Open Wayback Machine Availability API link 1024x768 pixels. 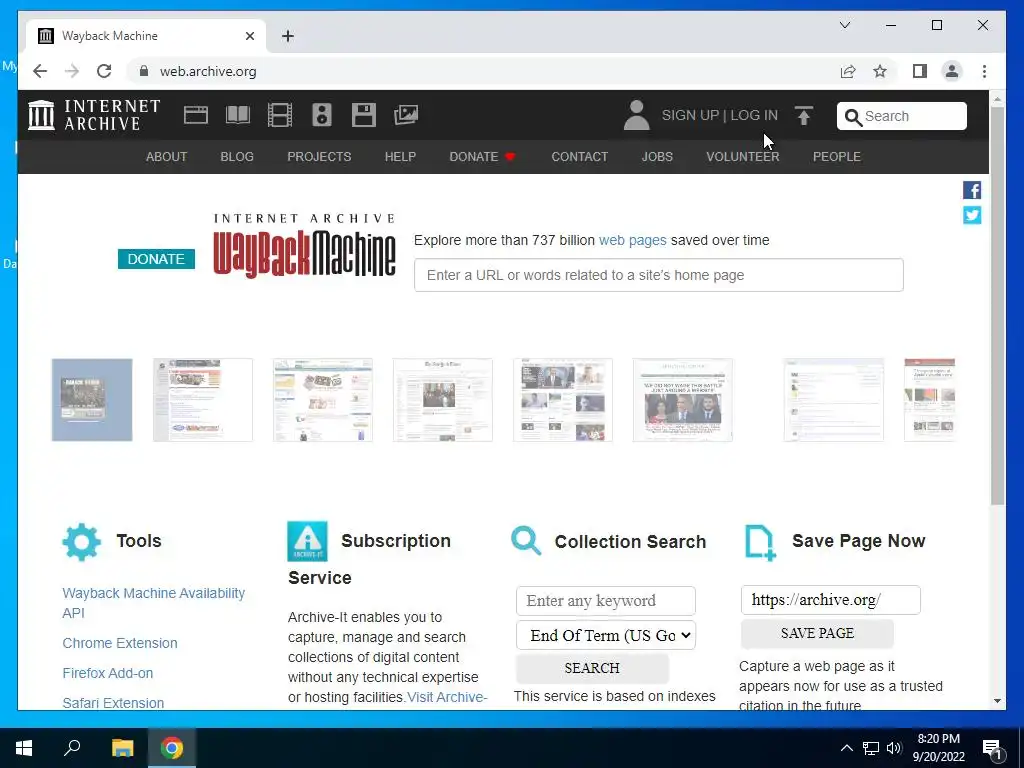coord(153,603)
